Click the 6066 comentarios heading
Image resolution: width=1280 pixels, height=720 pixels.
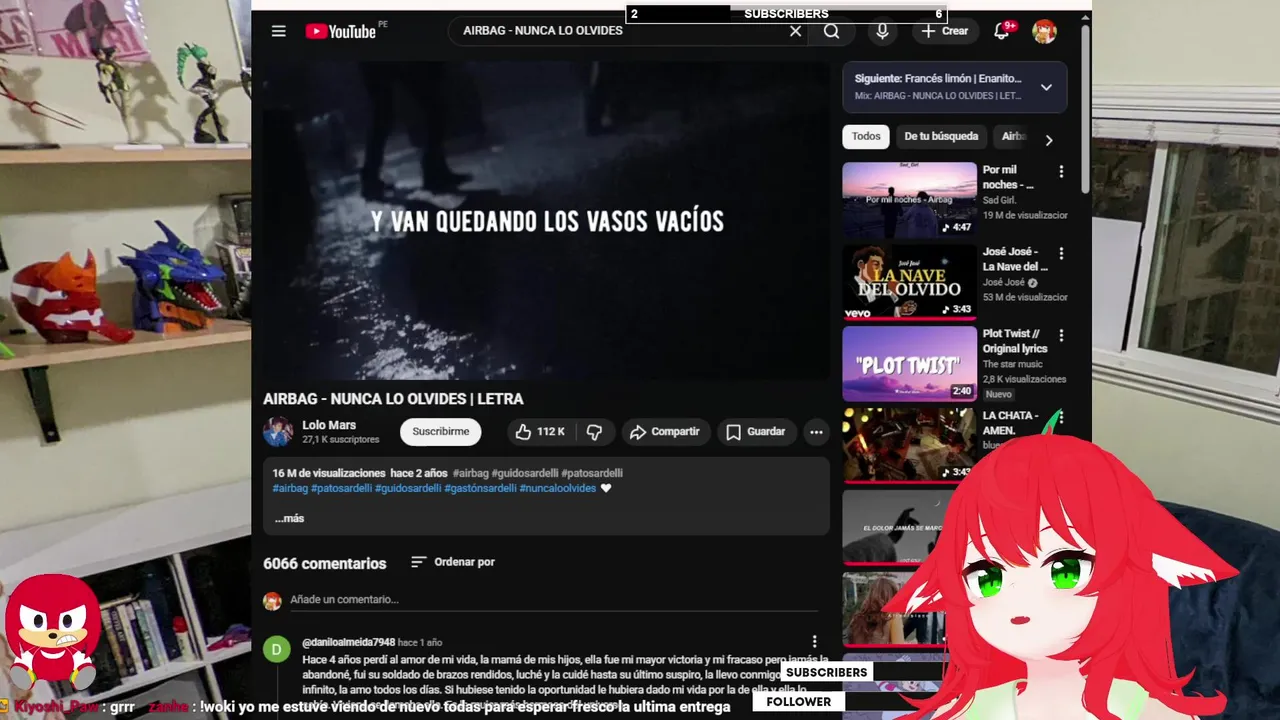click(324, 564)
